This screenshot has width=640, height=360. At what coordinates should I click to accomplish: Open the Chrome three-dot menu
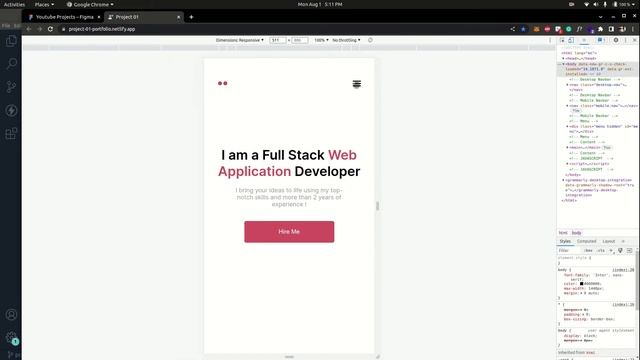[633, 29]
